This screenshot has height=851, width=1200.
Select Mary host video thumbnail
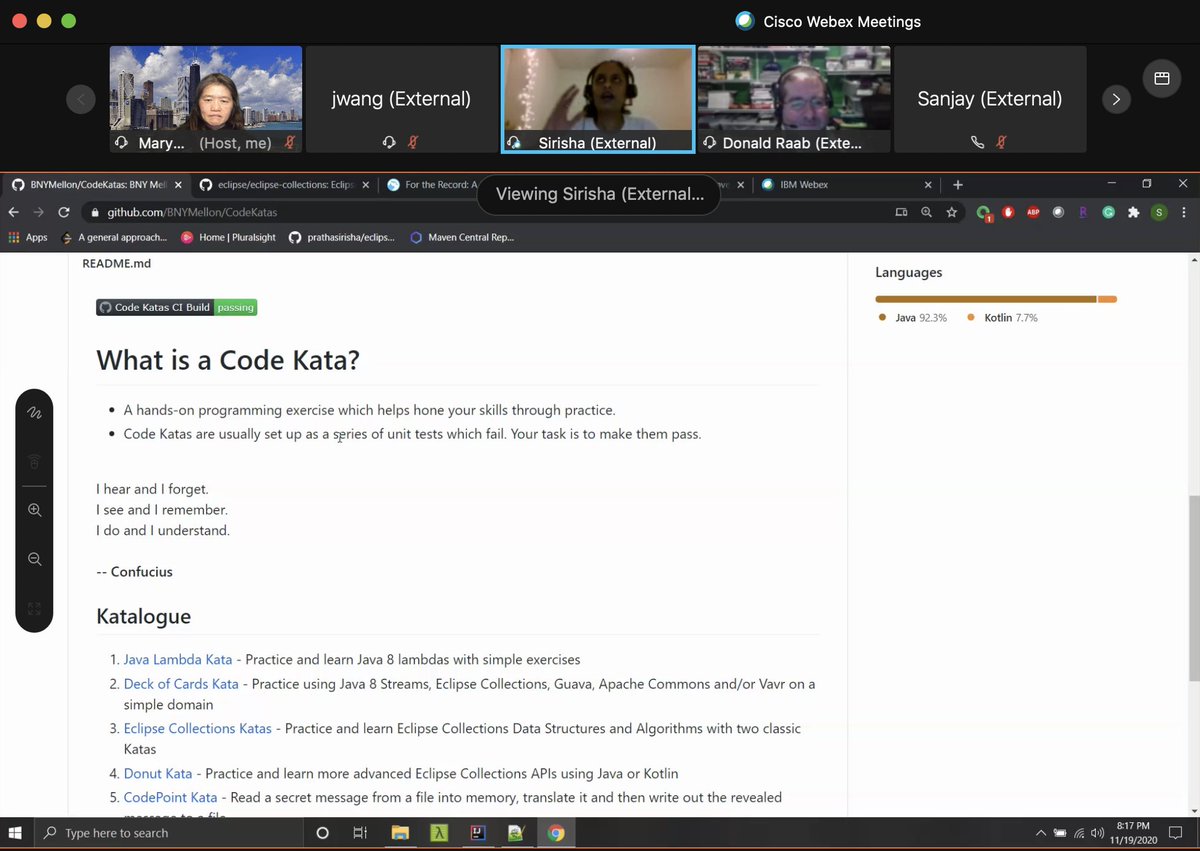205,99
